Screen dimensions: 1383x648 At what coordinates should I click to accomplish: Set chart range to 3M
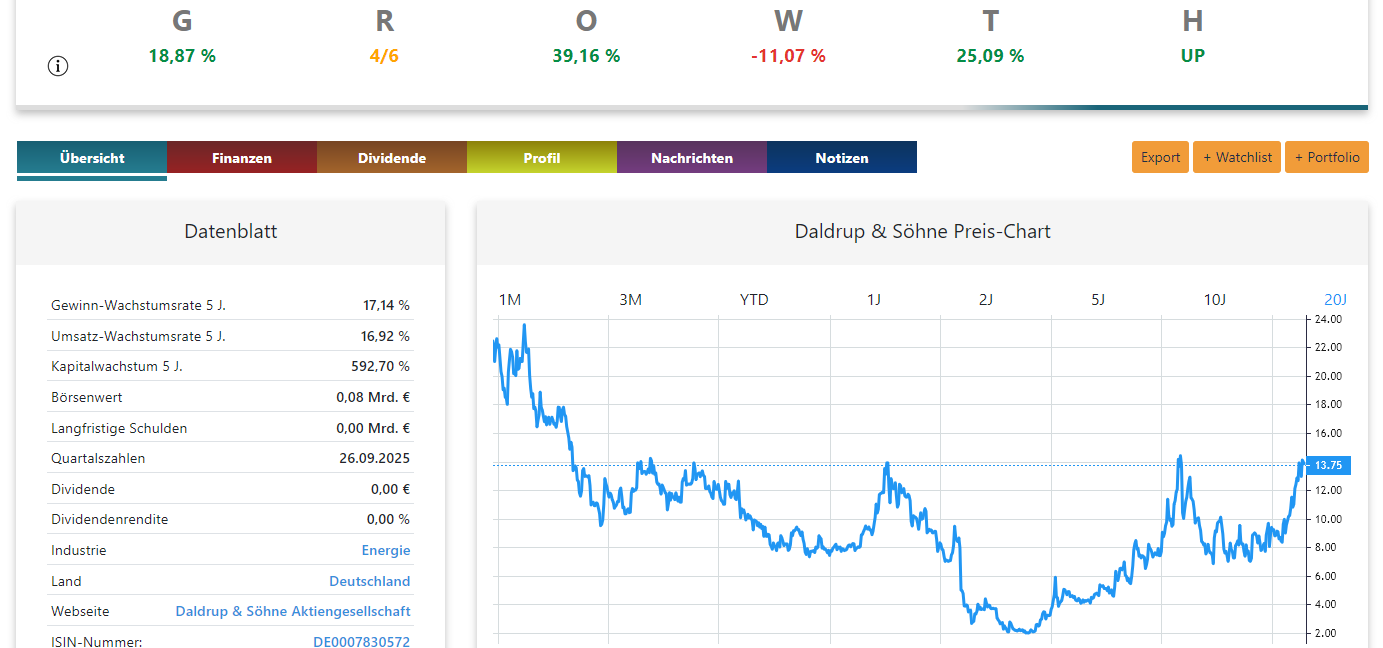coord(630,300)
